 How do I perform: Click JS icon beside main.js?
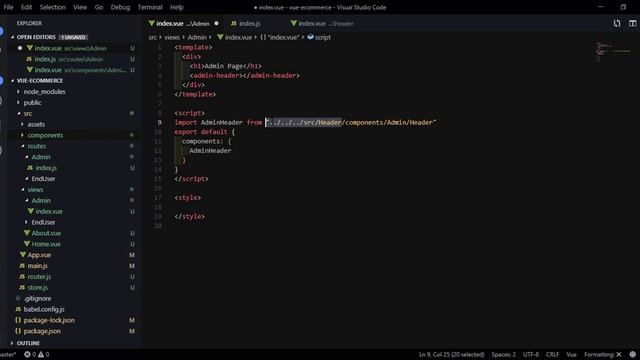[x=22, y=265]
